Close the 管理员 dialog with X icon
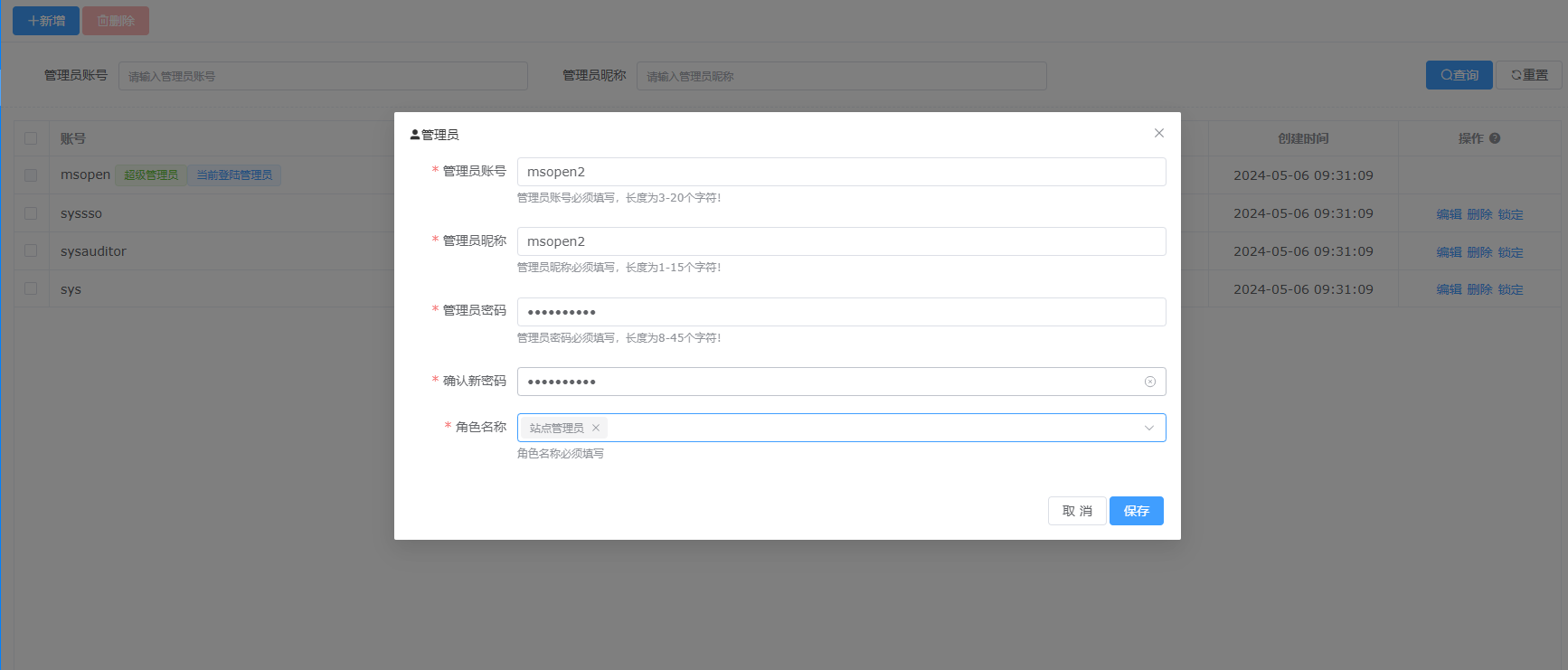1568x670 pixels. pos(1158,133)
